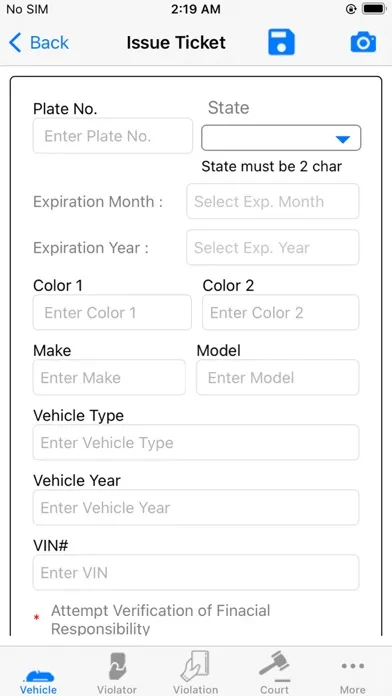
Task: Expand the State dropdown arrow
Action: (x=343, y=139)
